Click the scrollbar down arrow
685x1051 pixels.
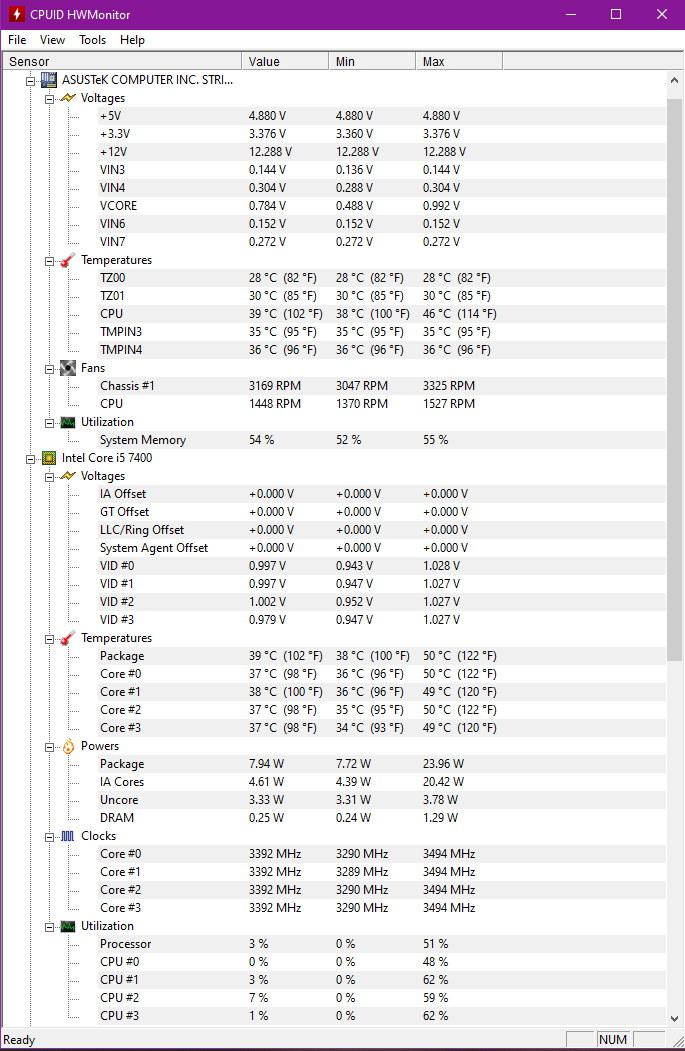674,1018
